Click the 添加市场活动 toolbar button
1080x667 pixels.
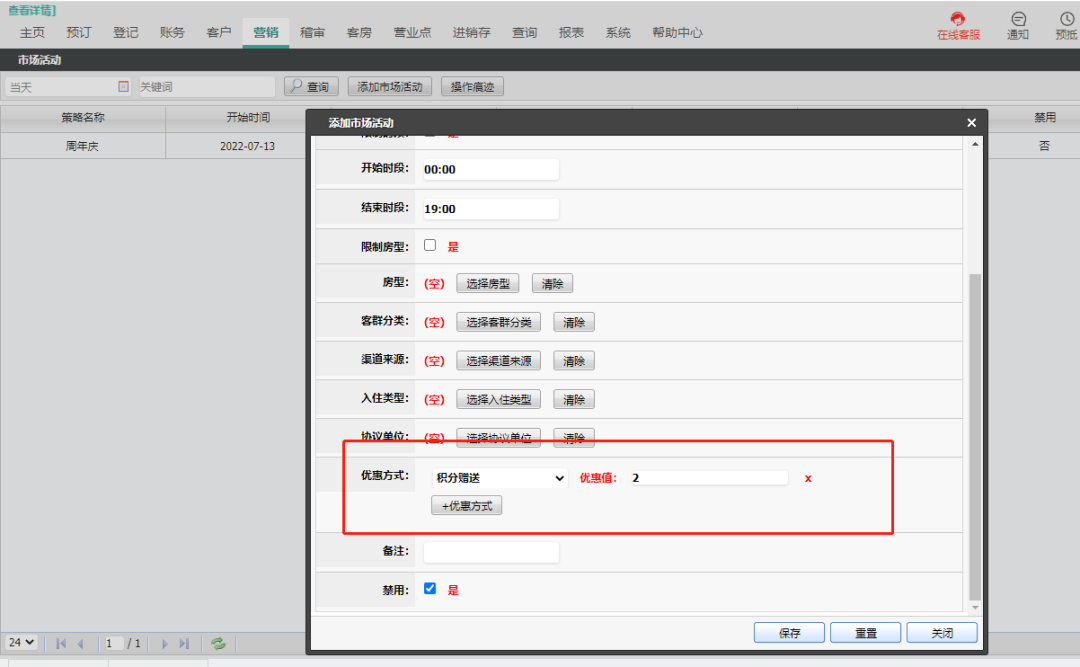click(x=390, y=86)
